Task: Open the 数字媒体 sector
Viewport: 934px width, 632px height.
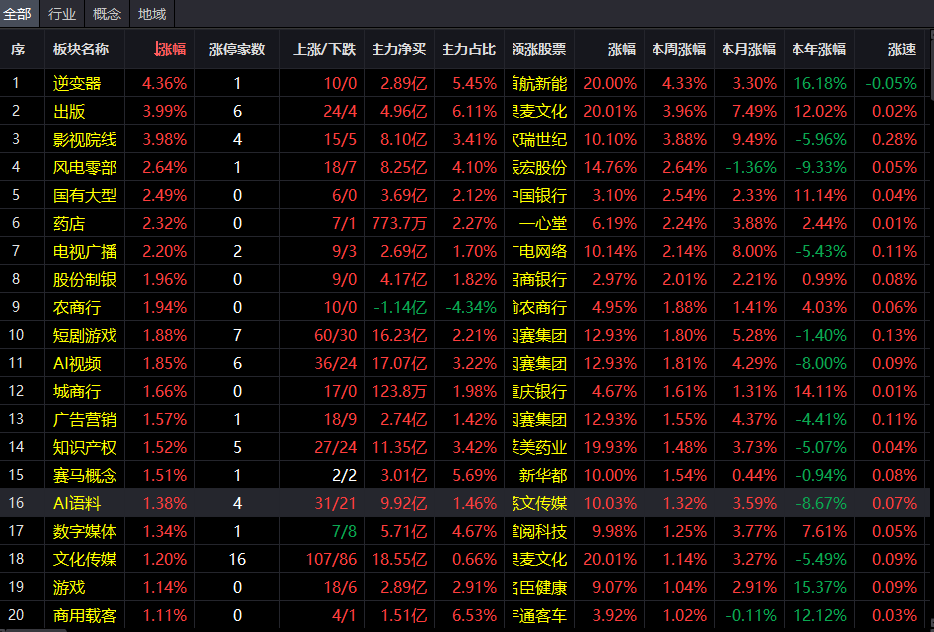Action: pyautogui.click(x=85, y=531)
